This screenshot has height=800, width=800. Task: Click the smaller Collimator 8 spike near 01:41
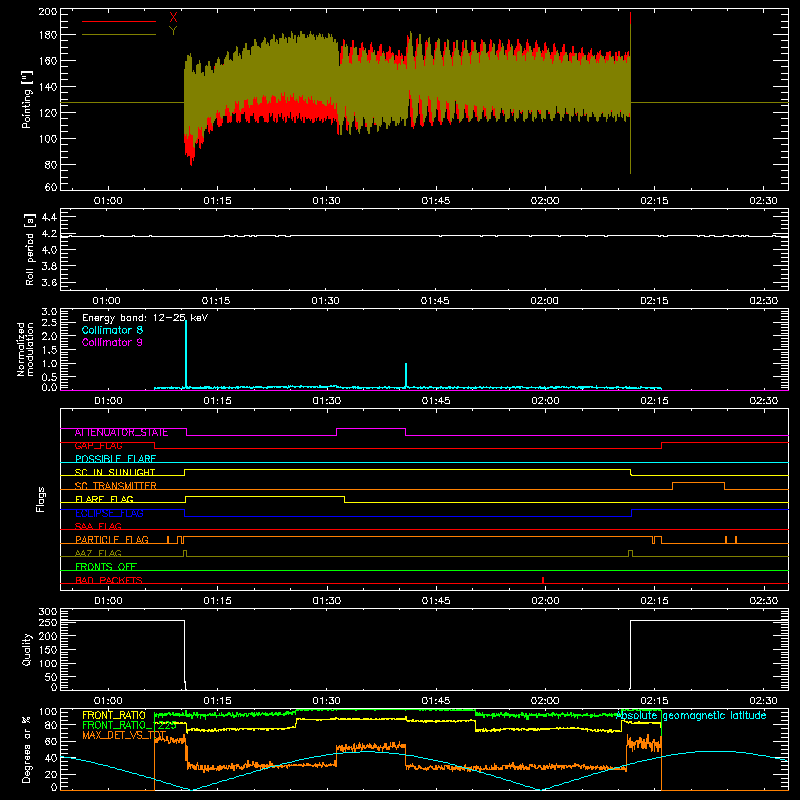pyautogui.click(x=406, y=375)
